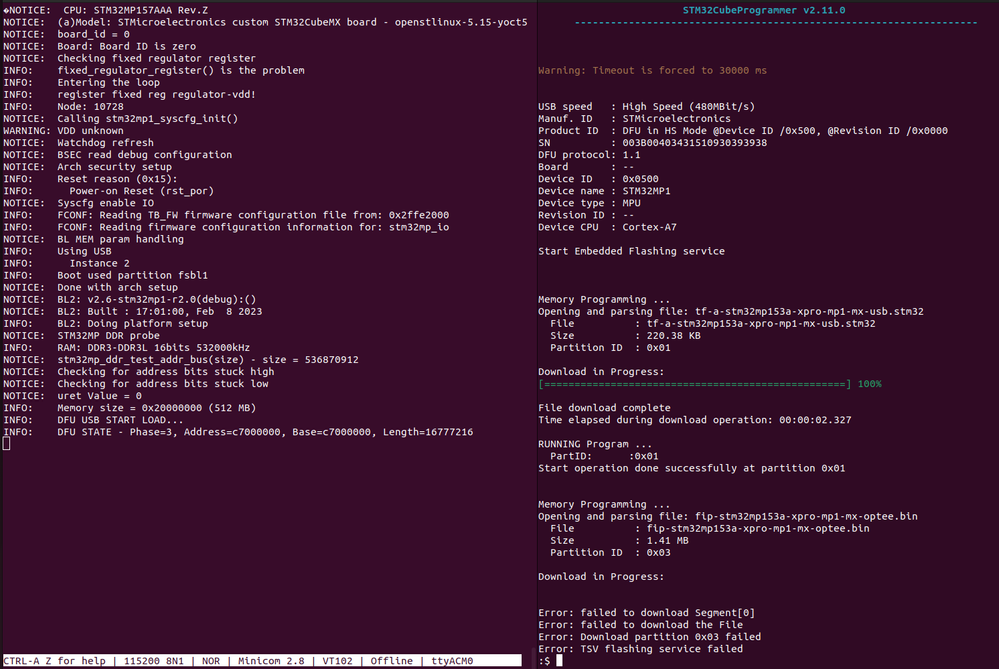Click 'uret Value = 0' notice
This screenshot has height=669, width=999.
point(72,396)
